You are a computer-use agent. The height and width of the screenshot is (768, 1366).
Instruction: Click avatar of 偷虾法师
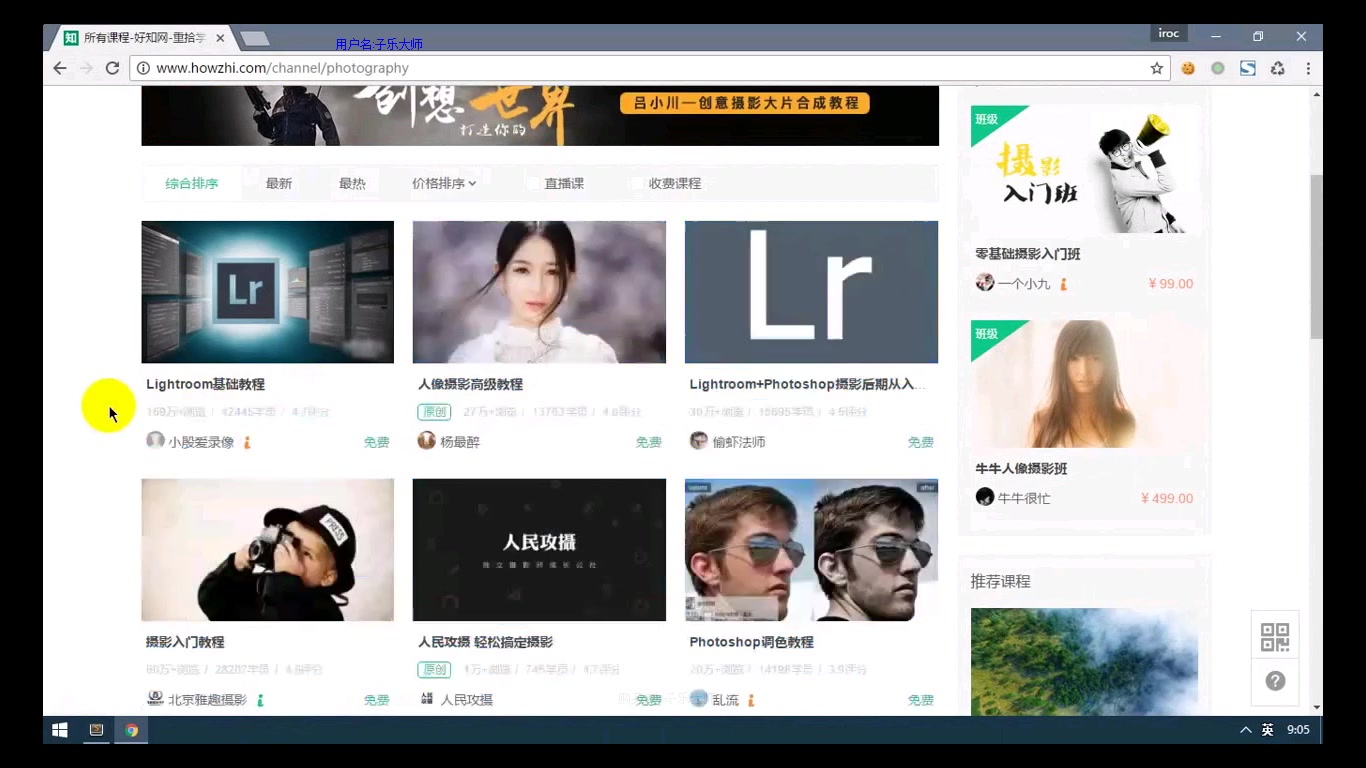(x=699, y=441)
